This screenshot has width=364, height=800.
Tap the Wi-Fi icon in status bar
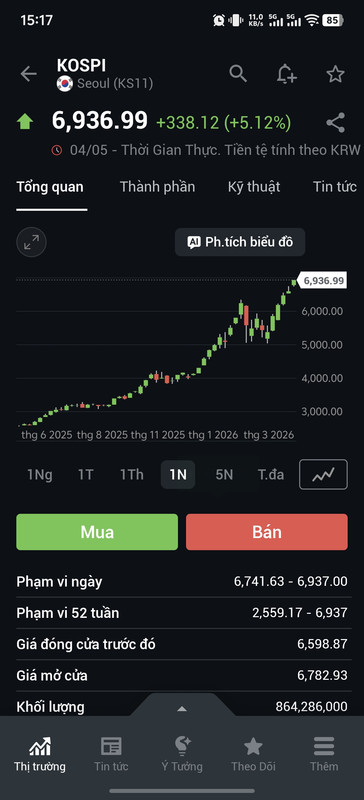click(311, 20)
